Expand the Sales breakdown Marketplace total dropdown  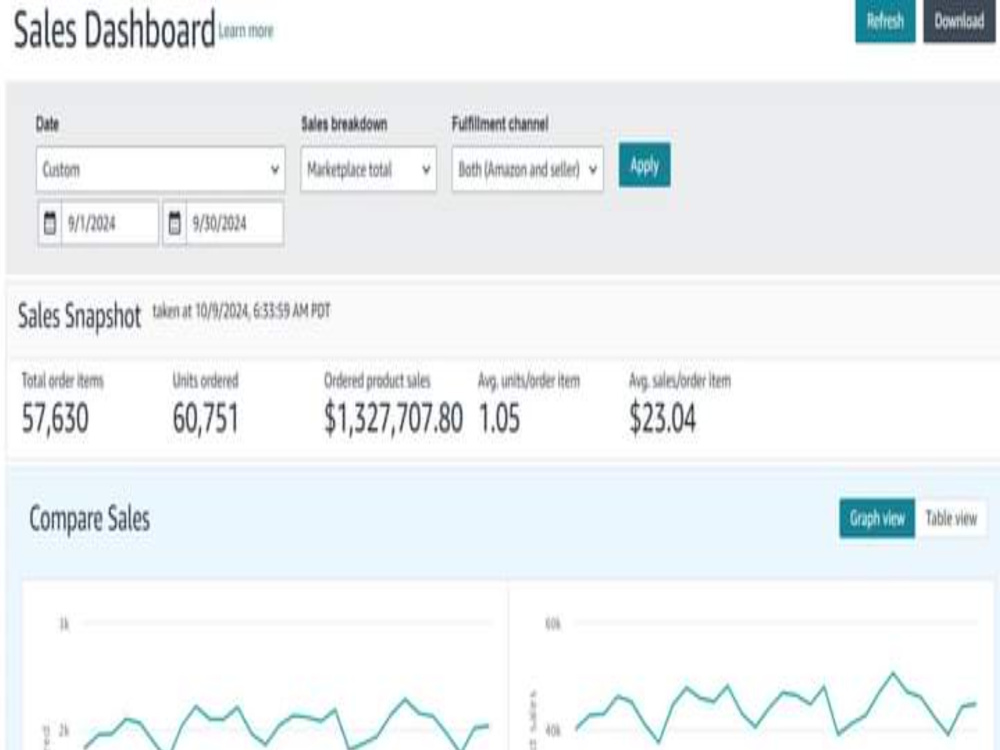pyautogui.click(x=369, y=170)
